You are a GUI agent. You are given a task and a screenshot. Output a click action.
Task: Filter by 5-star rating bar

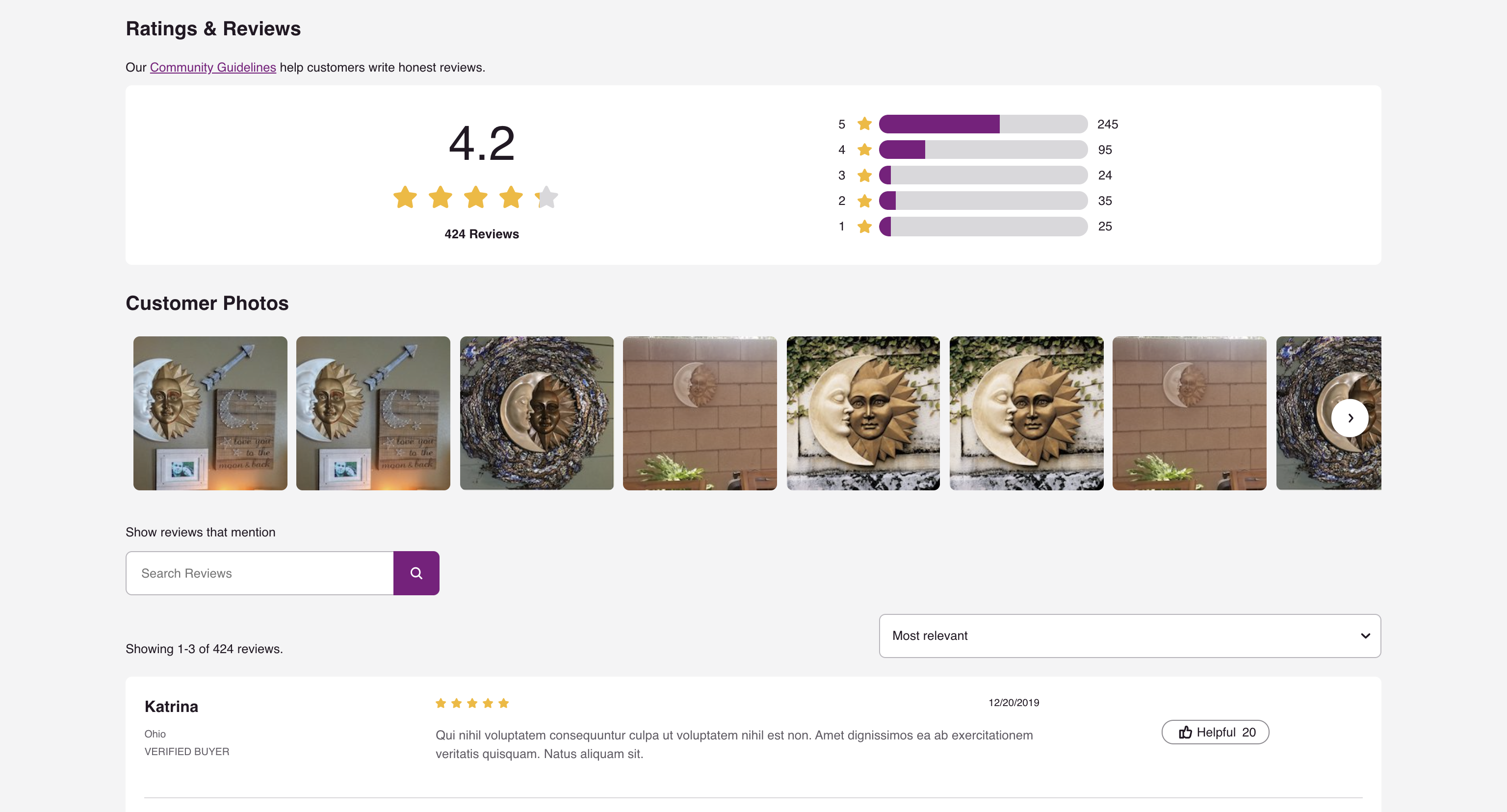tap(983, 124)
